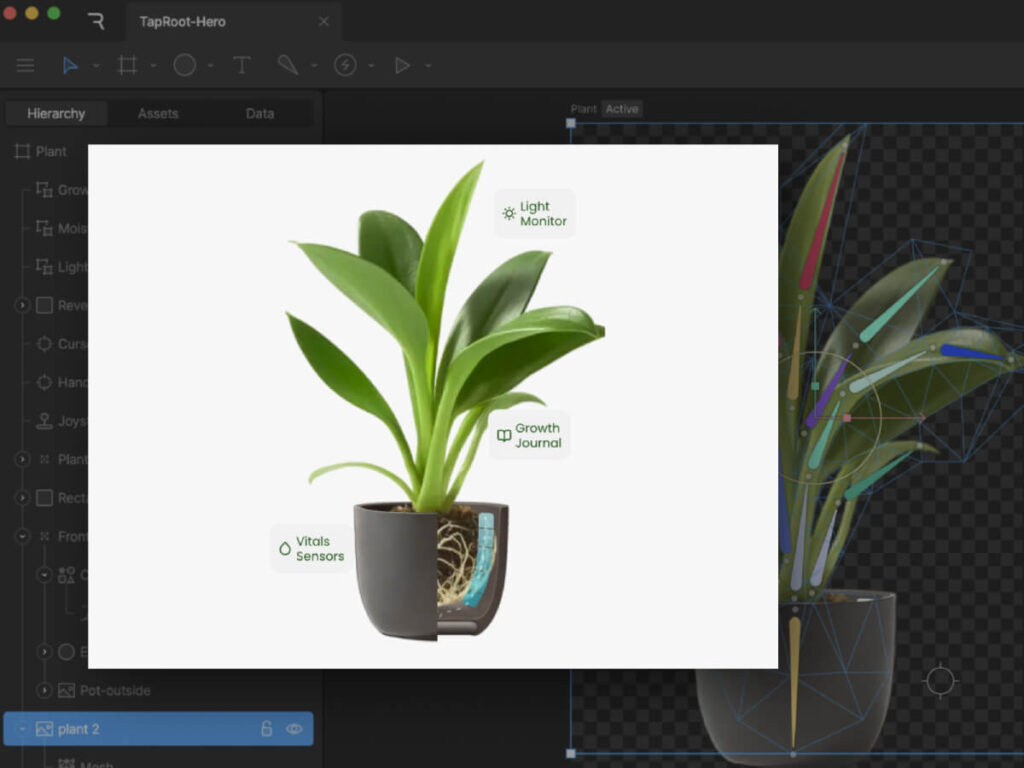
Task: Switch to the Assets tab
Action: point(158,114)
